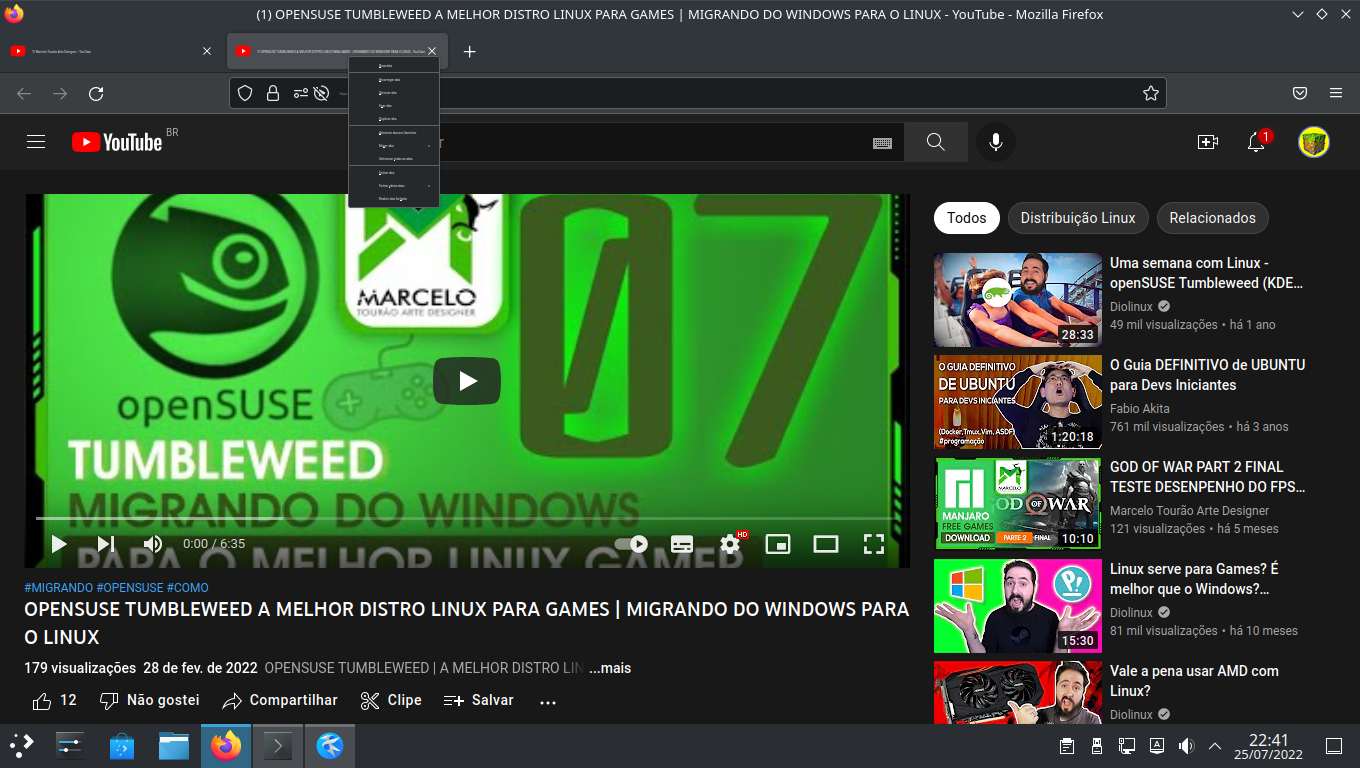Viewport: 1360px width, 768px height.
Task: Skip to next video with the next button
Action: [x=106, y=544]
